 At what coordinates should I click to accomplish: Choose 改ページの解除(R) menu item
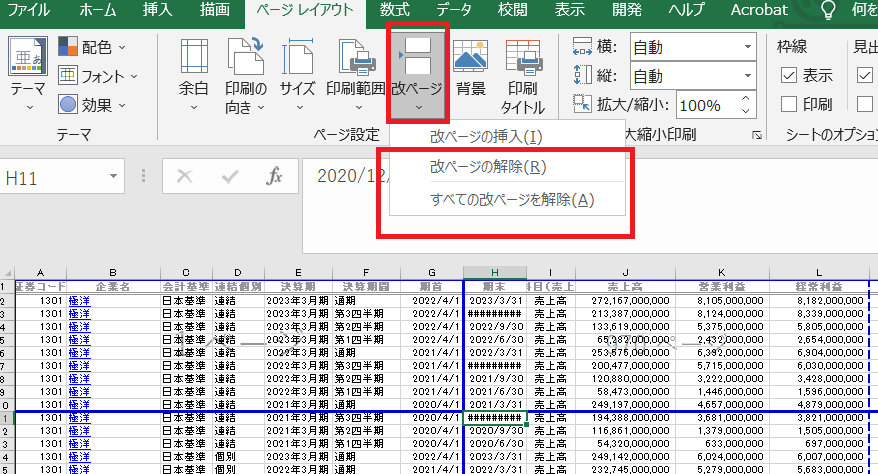pos(507,167)
